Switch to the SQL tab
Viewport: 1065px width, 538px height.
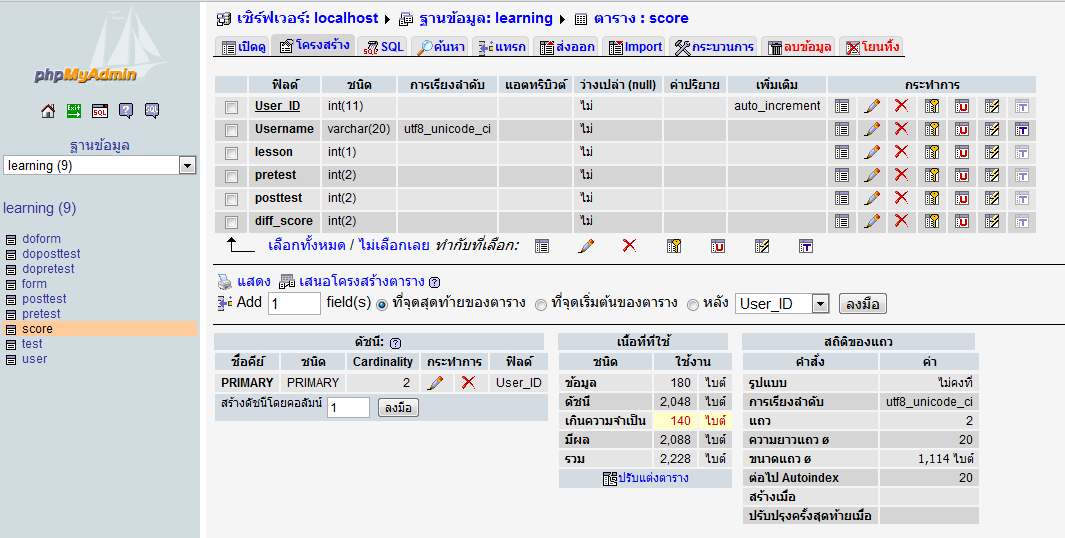pos(383,47)
